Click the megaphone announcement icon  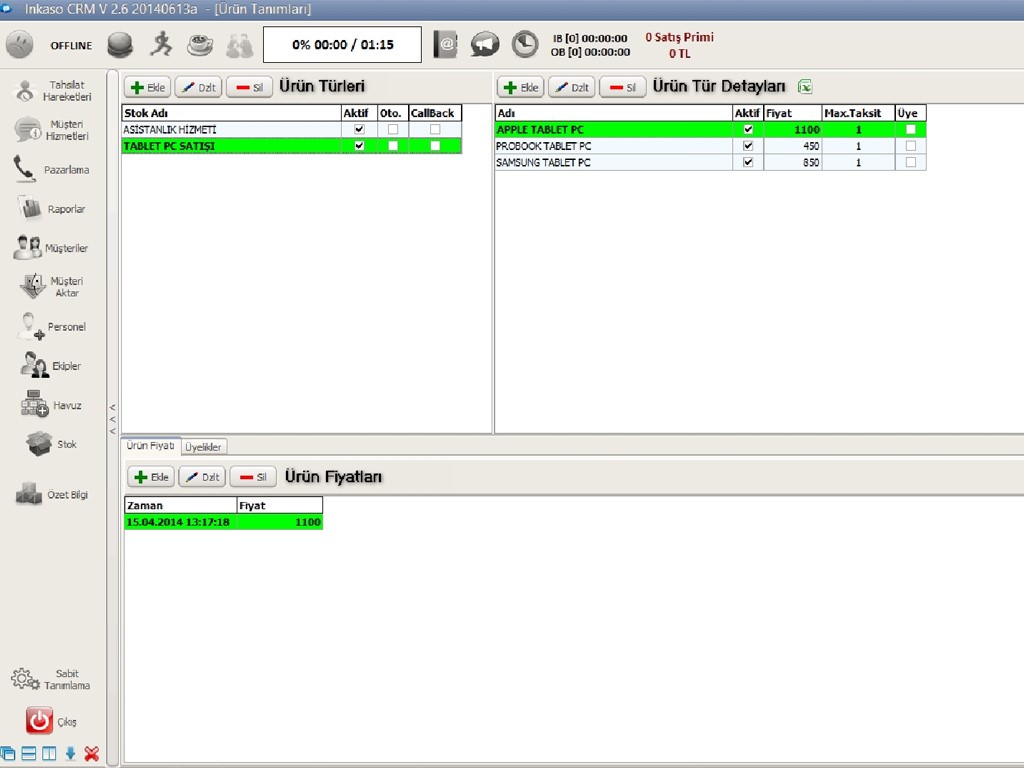(485, 44)
